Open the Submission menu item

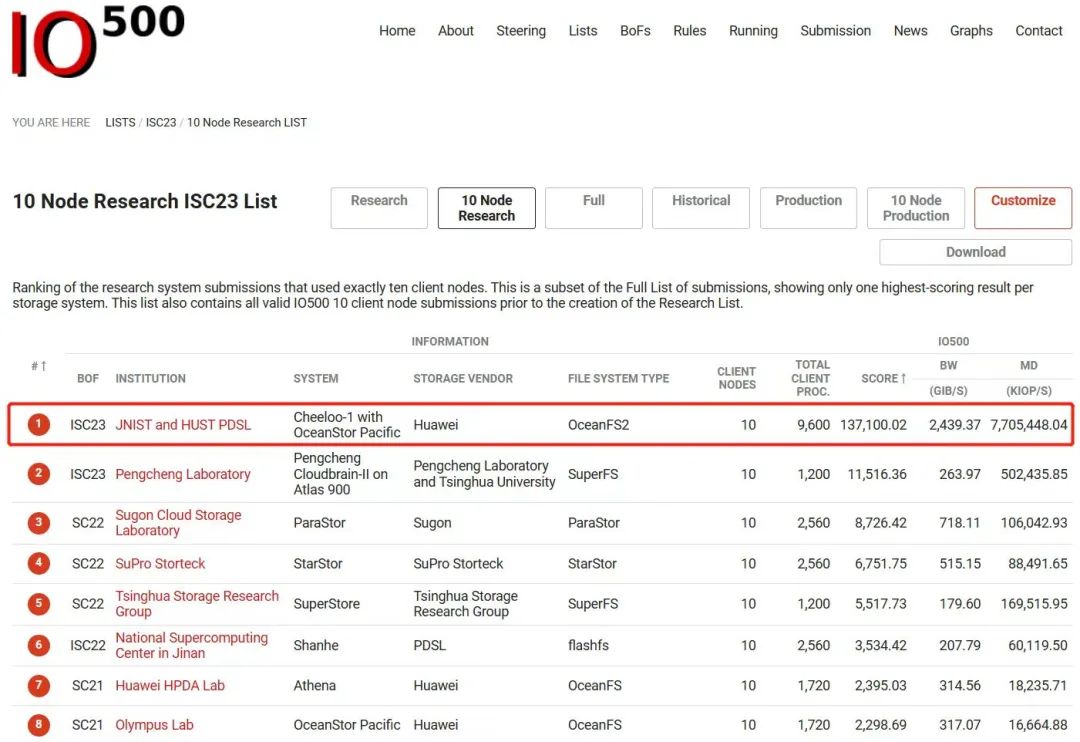click(835, 31)
